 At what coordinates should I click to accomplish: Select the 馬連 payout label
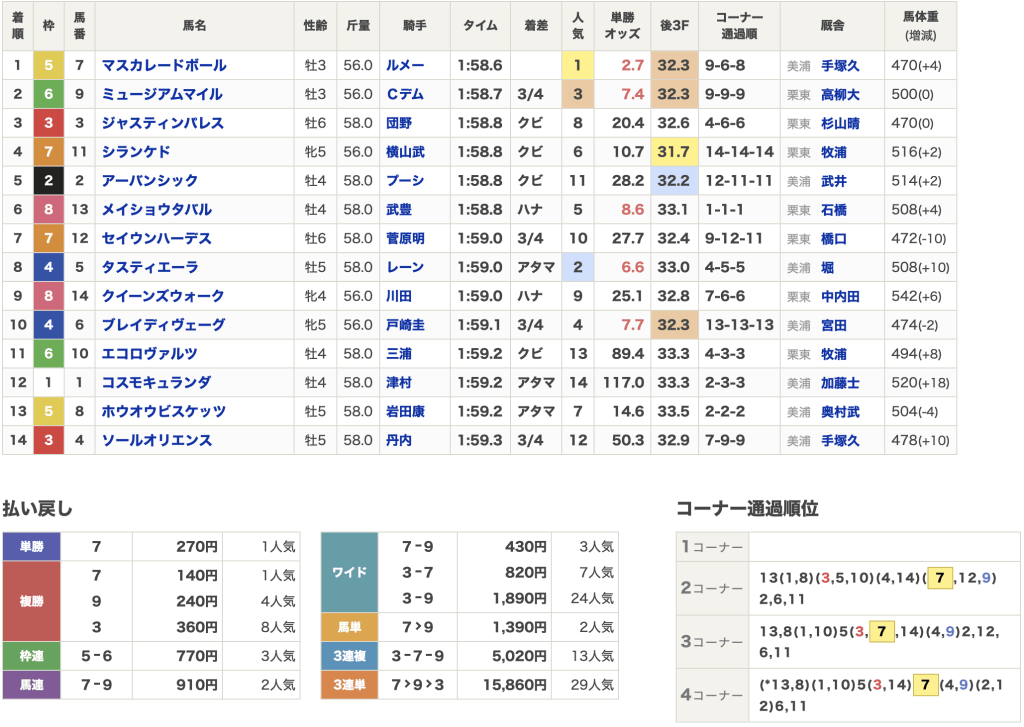click(x=31, y=685)
